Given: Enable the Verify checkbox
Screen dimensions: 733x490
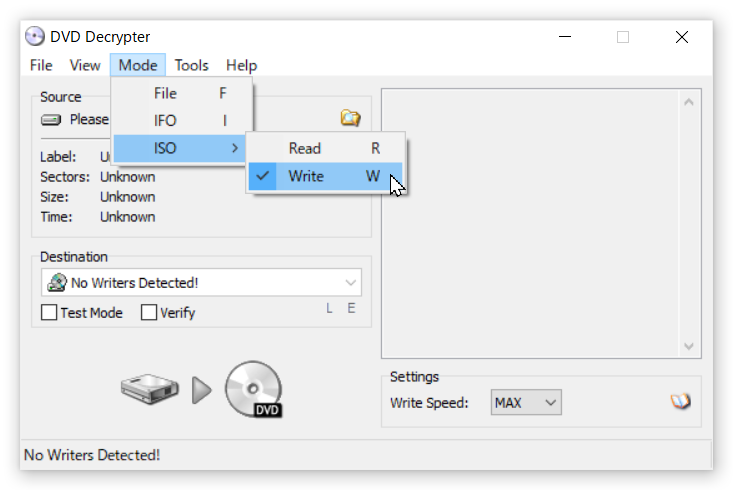Looking at the screenshot, I should [x=149, y=312].
